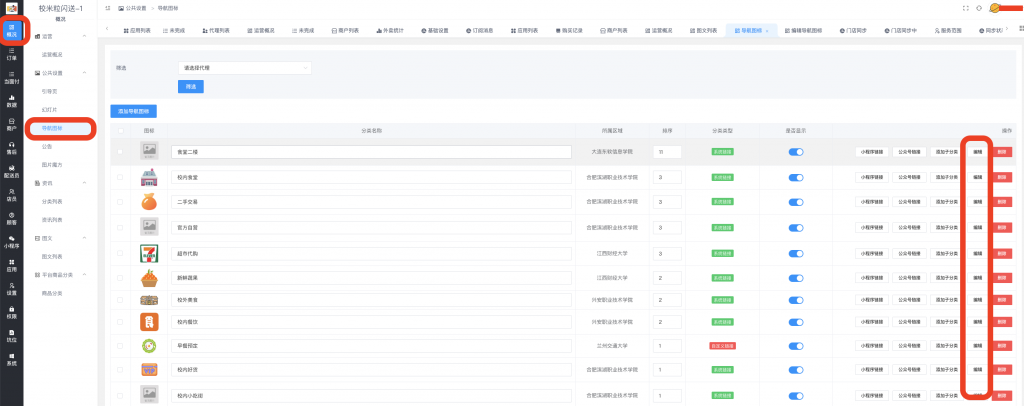Image resolution: width=1024 pixels, height=406 pixels.
Task: Click the 7-Eleven icon for 超市代购
Action: [x=149, y=253]
